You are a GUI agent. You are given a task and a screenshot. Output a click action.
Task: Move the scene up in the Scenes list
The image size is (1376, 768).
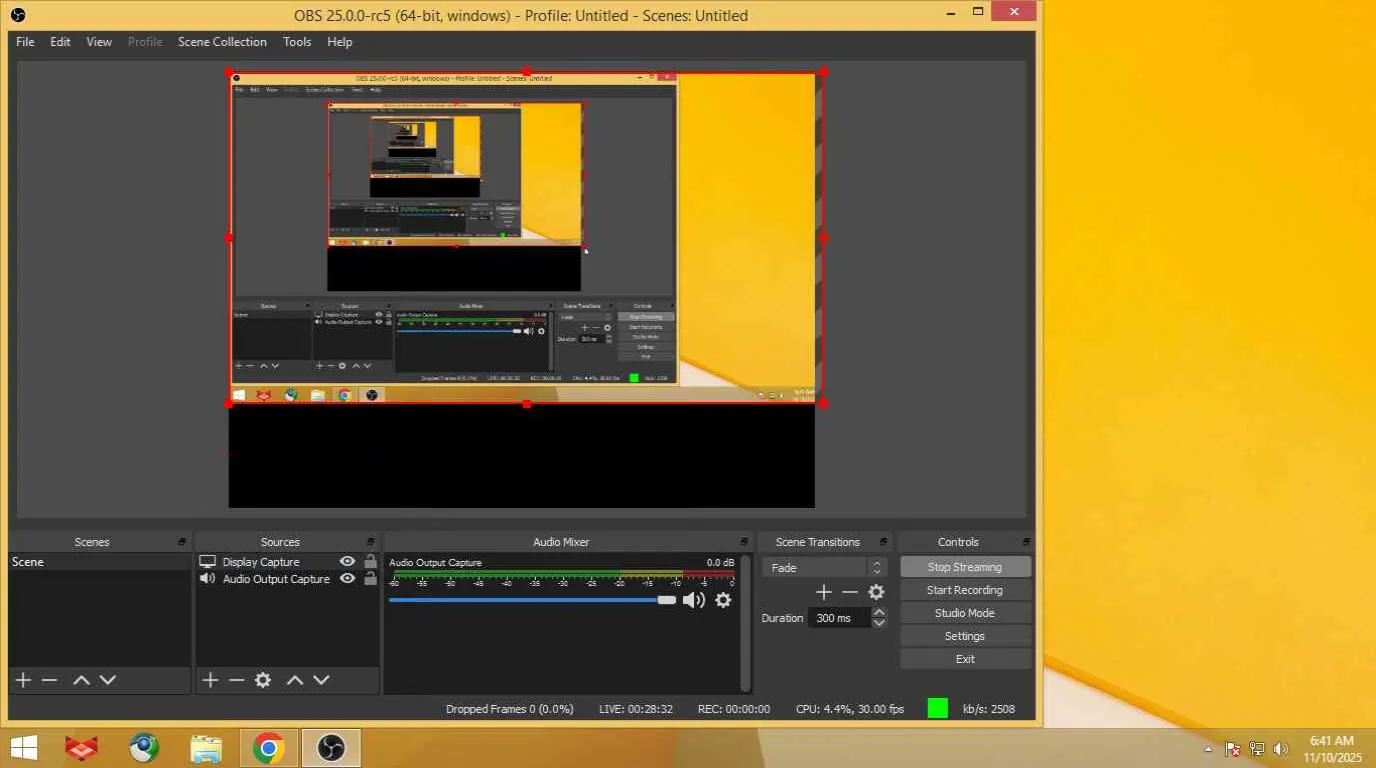[x=81, y=680]
